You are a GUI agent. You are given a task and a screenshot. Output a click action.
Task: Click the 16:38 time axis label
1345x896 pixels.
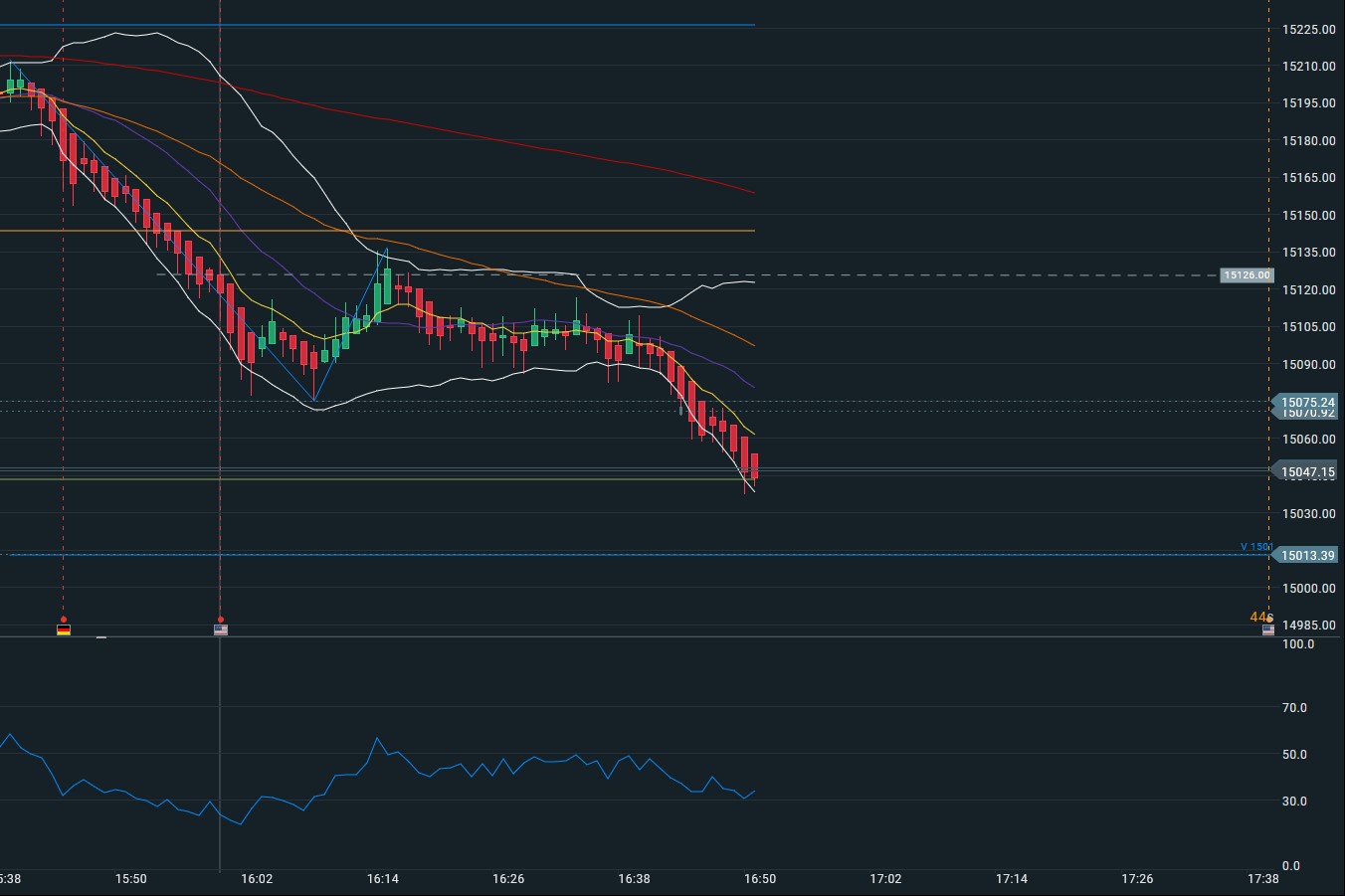(x=635, y=879)
